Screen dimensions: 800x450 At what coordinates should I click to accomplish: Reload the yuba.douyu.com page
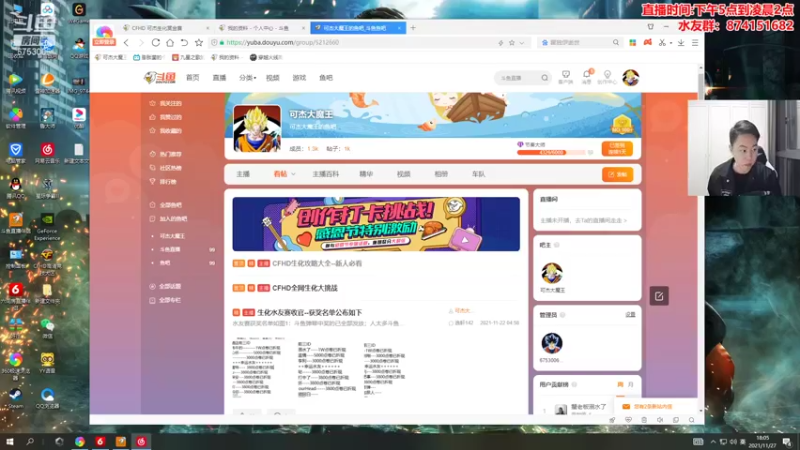coord(156,43)
